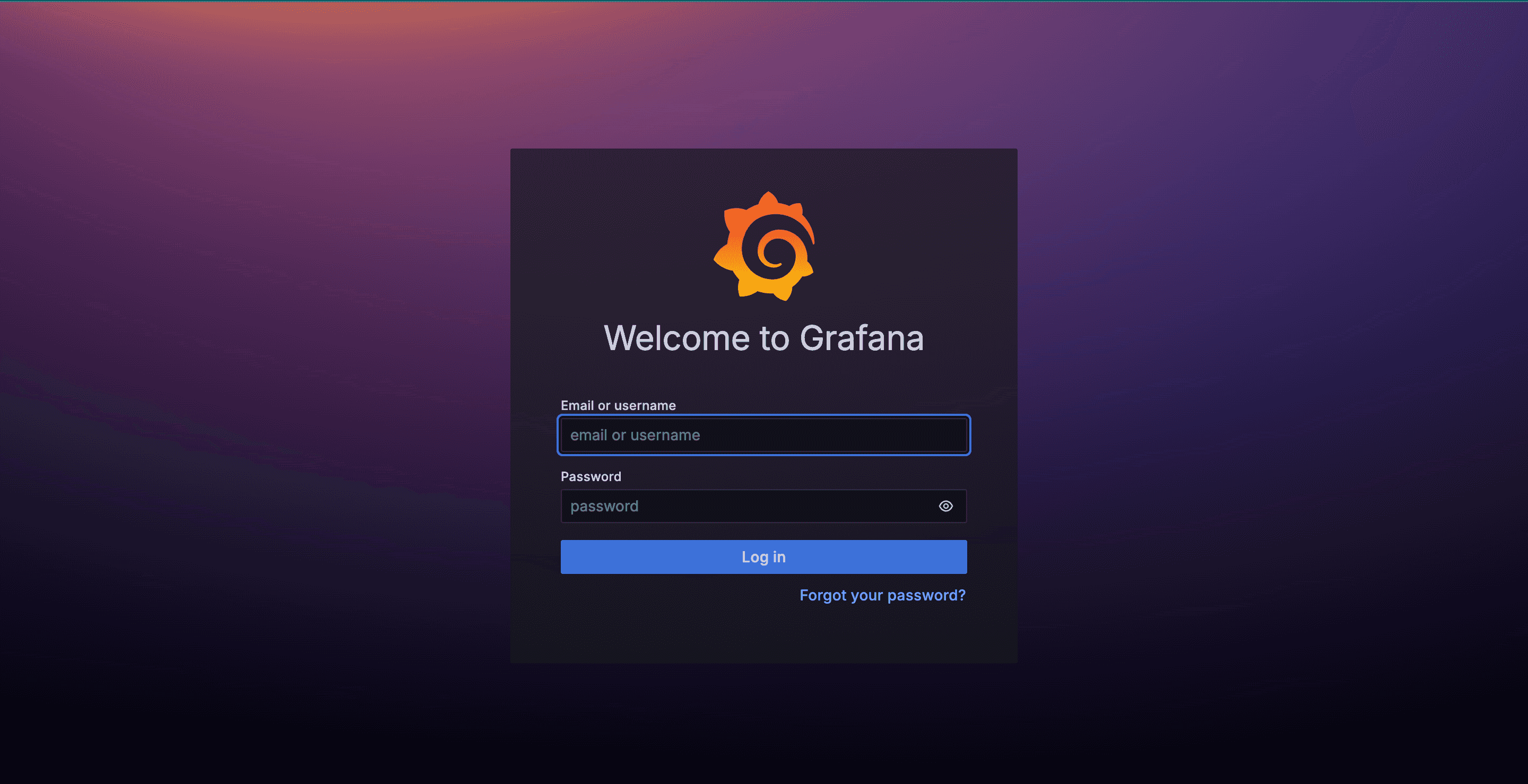The height and width of the screenshot is (784, 1528).
Task: Click the Email or username label
Action: tap(618, 406)
